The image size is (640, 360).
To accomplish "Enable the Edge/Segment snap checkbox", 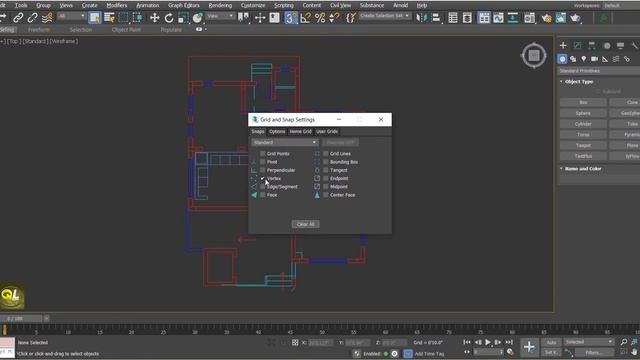I will (262, 187).
